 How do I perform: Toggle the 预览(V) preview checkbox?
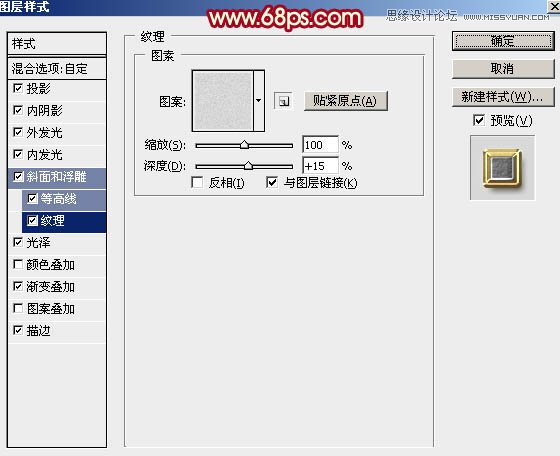479,120
